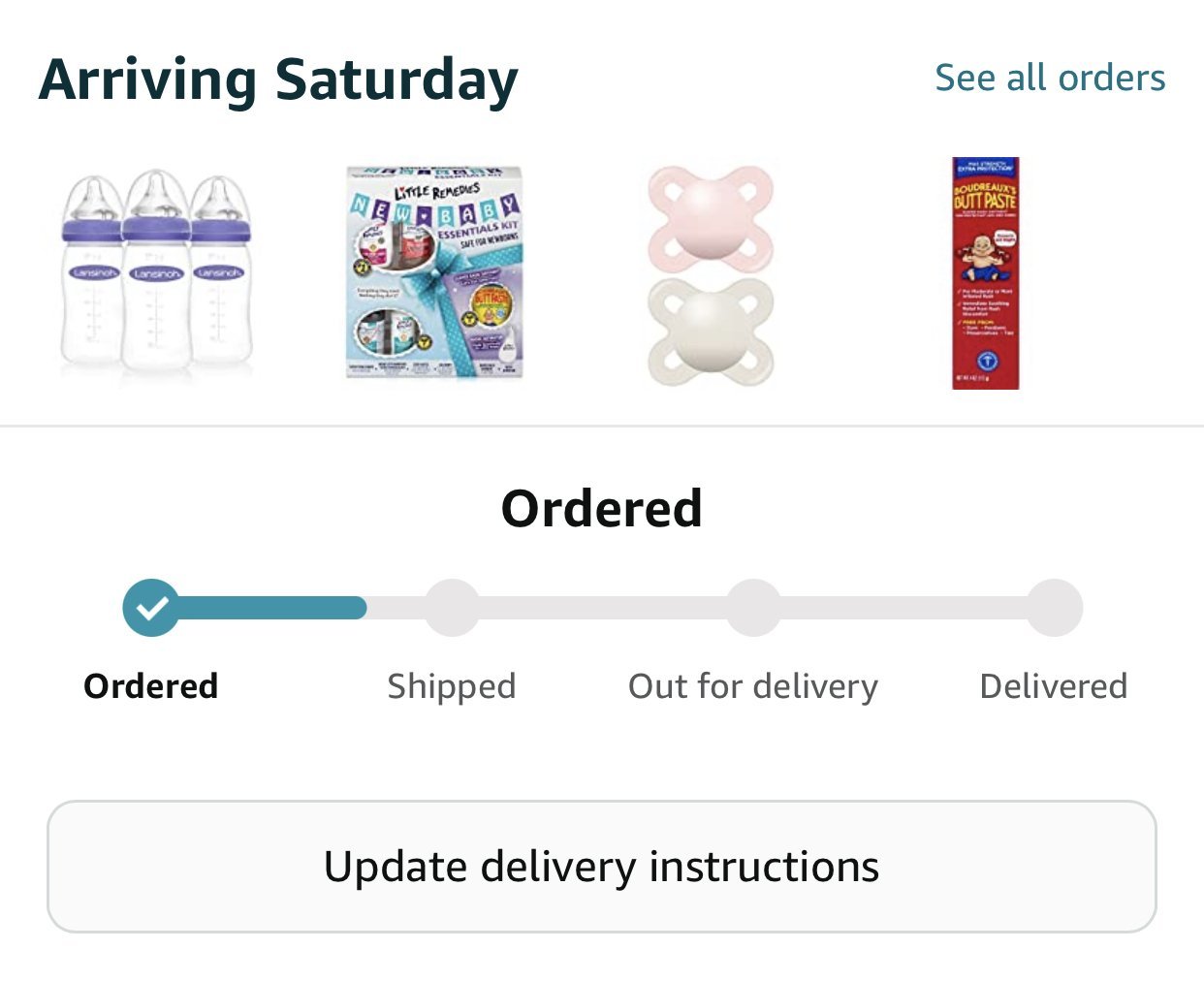
Task: Click the Arriving Saturday heading
Action: 278,79
